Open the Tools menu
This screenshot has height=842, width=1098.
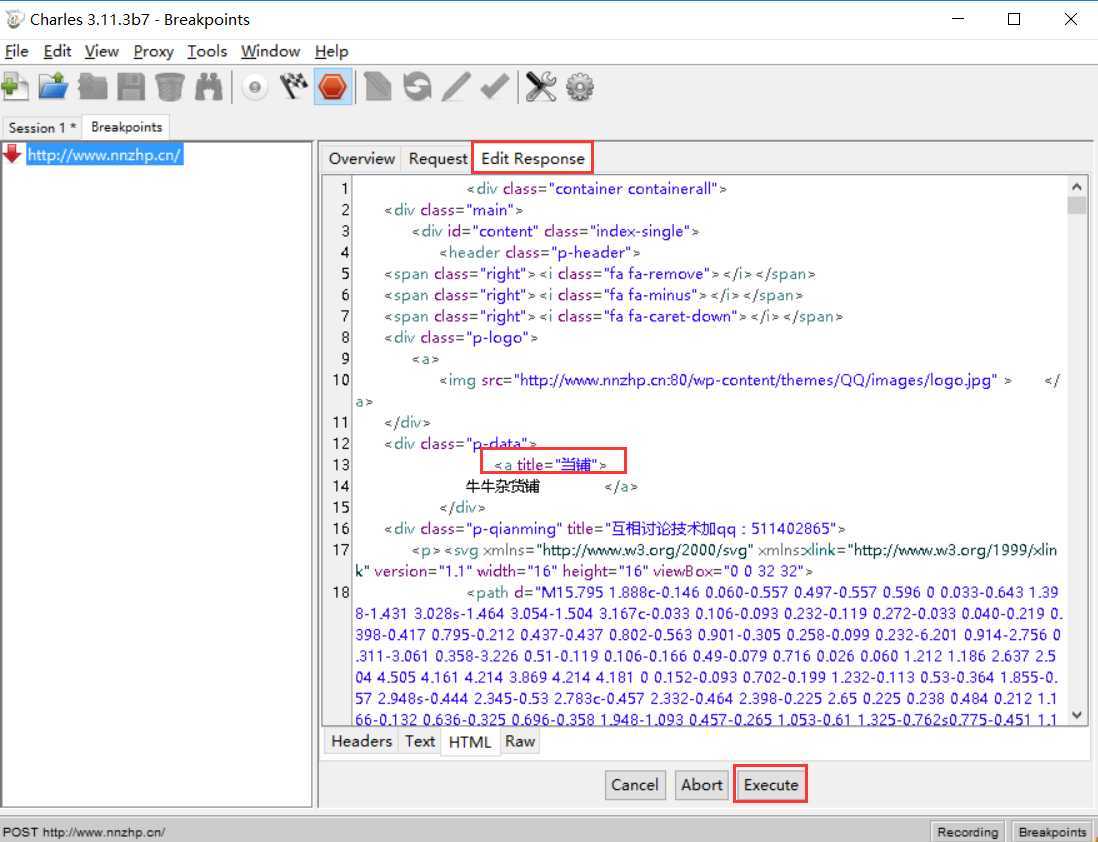coord(207,51)
